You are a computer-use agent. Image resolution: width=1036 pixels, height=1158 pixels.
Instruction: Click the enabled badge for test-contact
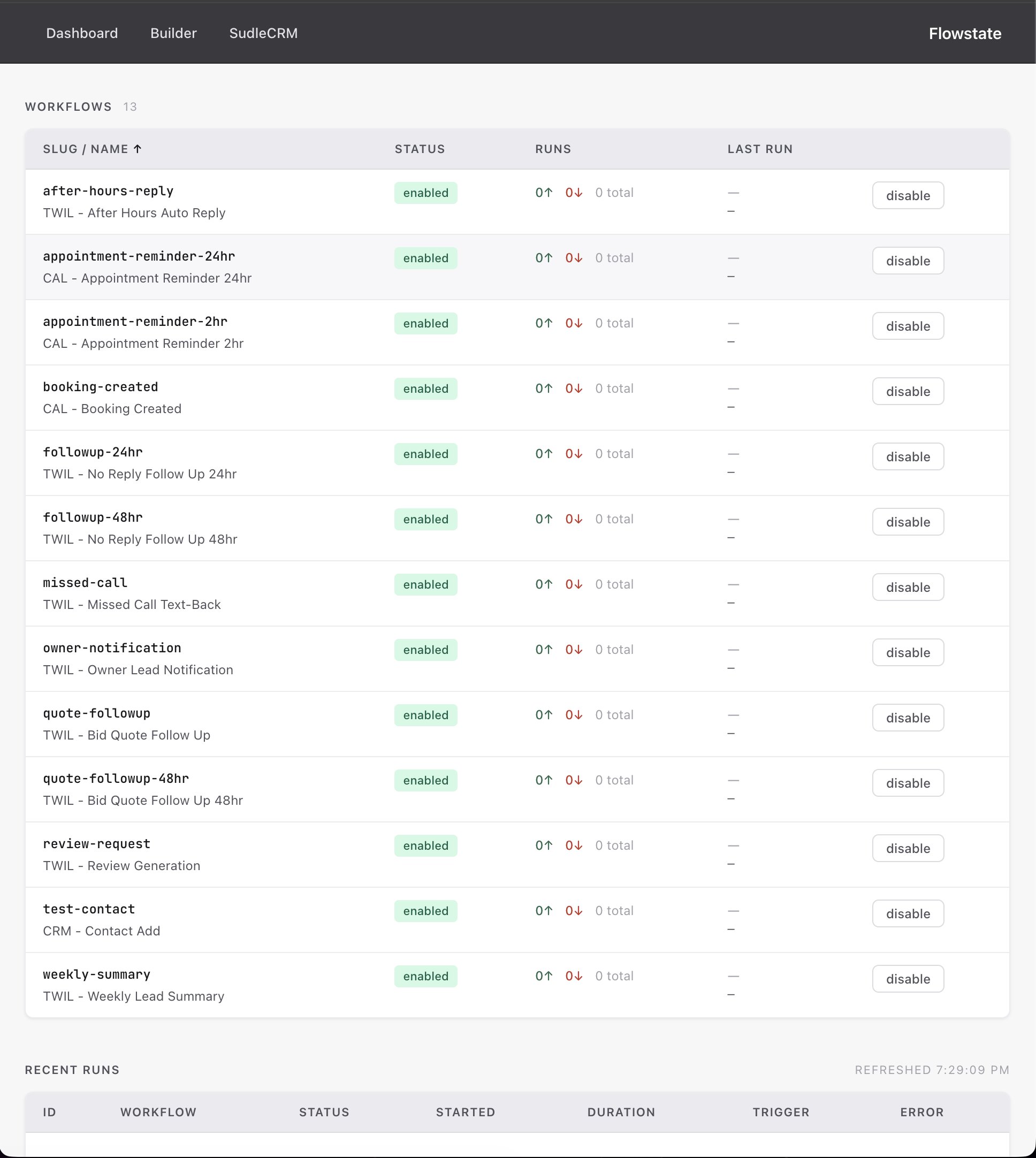(x=426, y=911)
